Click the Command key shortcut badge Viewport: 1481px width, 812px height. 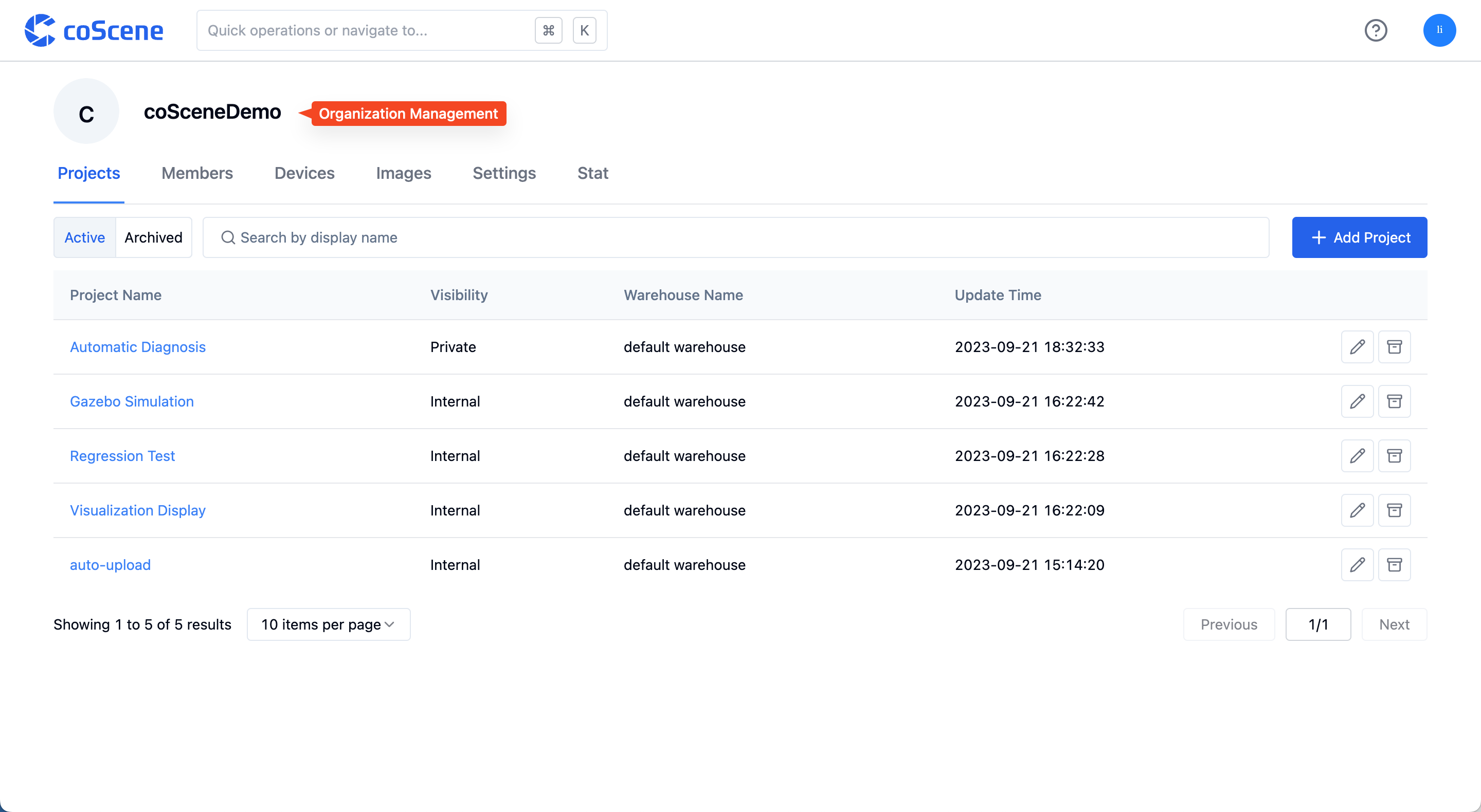pyautogui.click(x=549, y=30)
